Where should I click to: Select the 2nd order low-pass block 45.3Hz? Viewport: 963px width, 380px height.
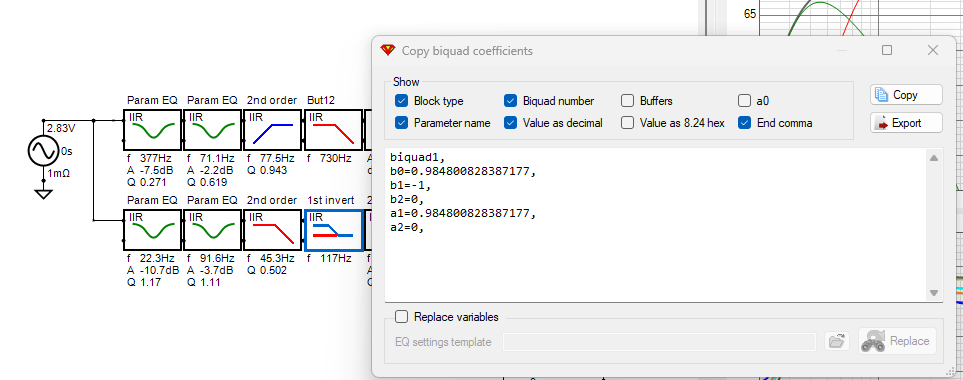[273, 230]
